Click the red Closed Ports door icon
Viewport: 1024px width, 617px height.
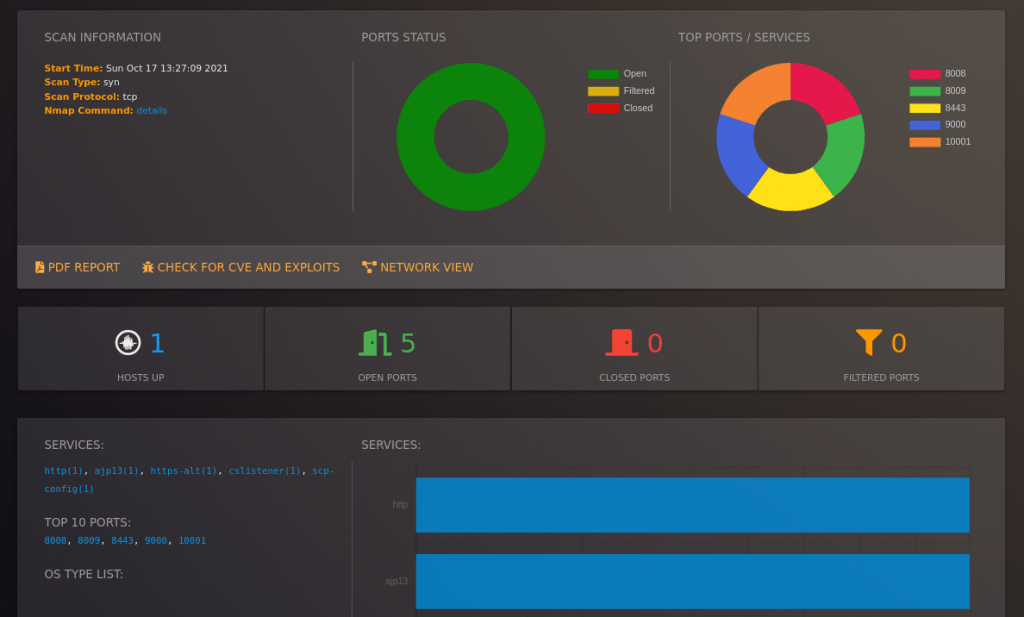pyautogui.click(x=620, y=343)
